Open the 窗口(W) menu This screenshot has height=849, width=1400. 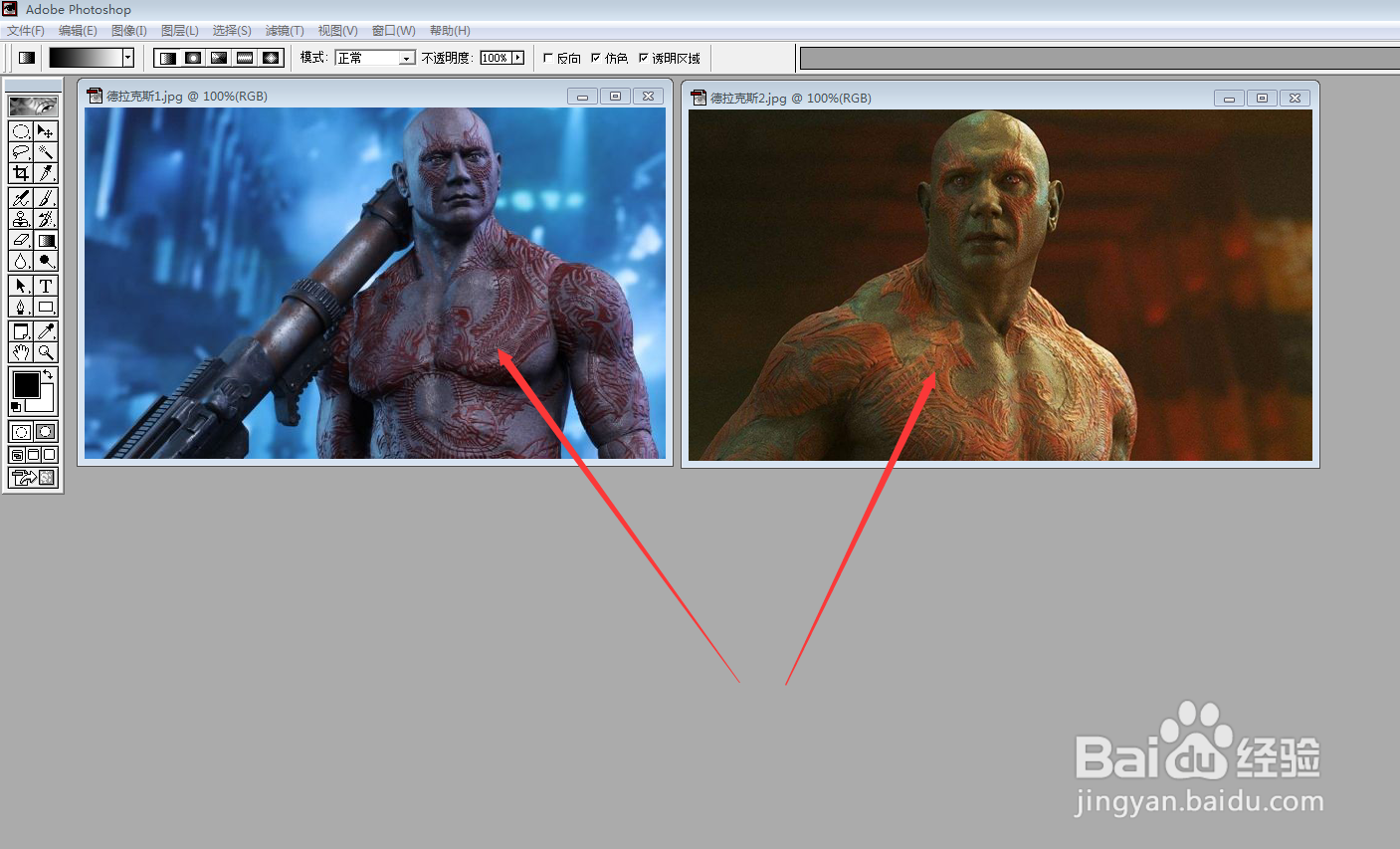pos(394,31)
